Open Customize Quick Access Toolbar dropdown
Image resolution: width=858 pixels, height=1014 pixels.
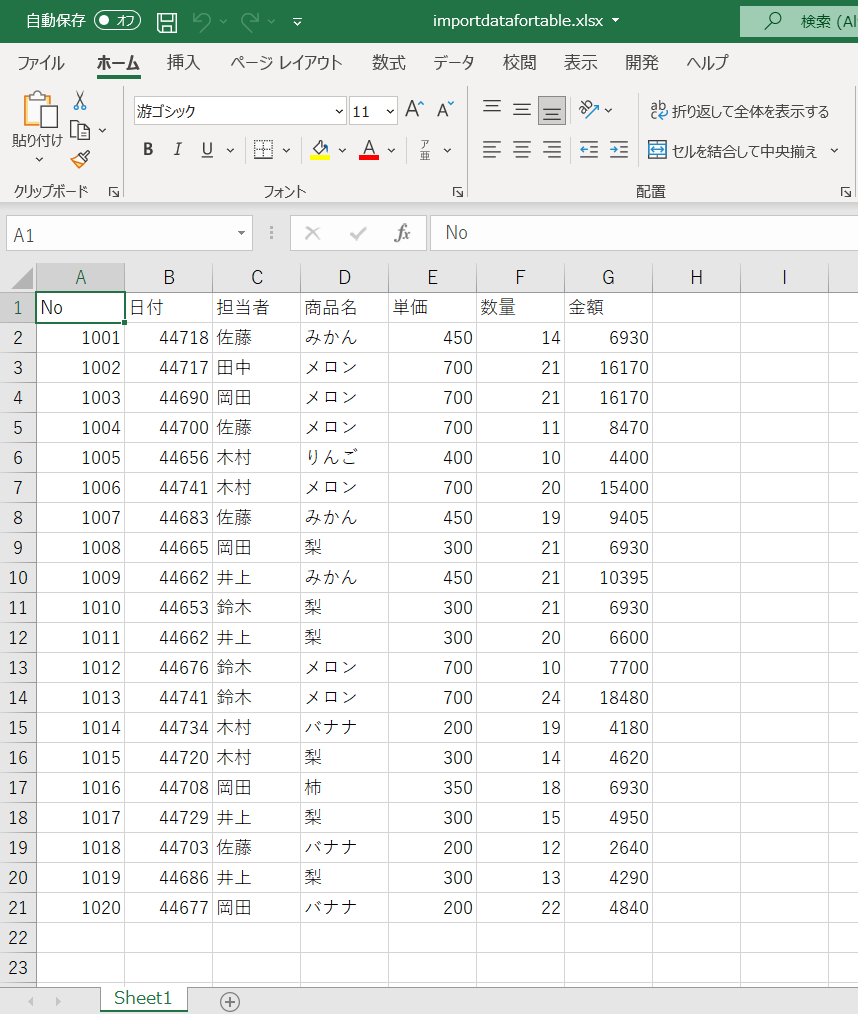pyautogui.click(x=297, y=22)
